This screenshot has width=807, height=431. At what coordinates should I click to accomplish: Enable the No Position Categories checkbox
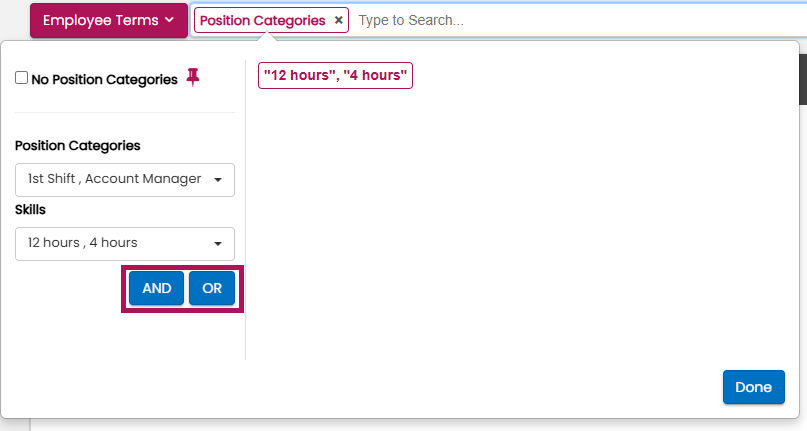coord(22,78)
